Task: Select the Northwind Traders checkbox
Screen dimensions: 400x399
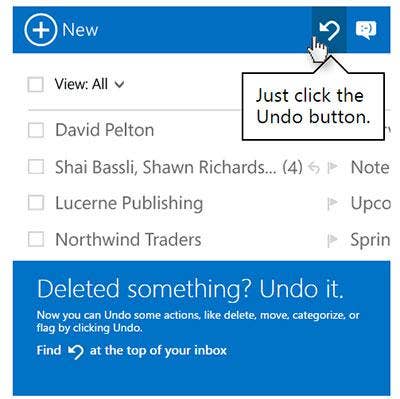Action: pos(36,239)
